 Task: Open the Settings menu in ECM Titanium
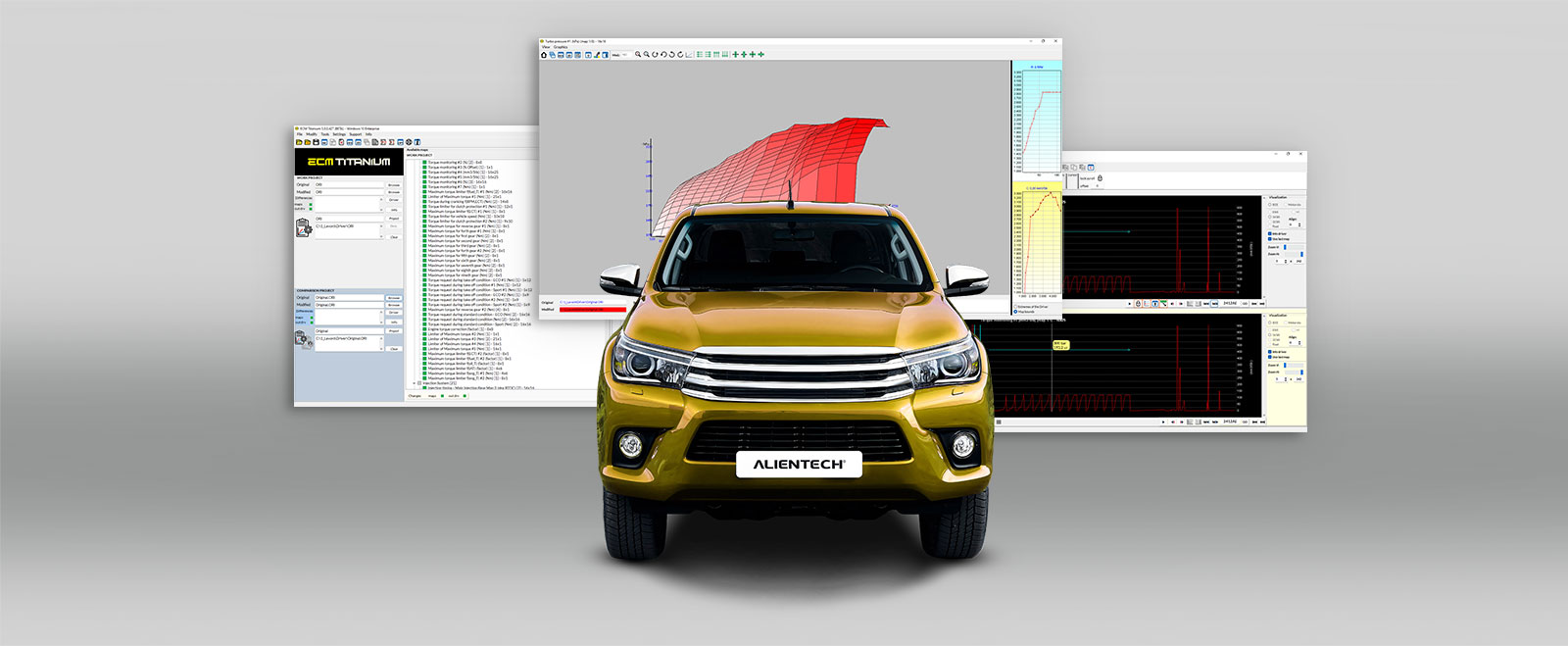pyautogui.click(x=339, y=134)
